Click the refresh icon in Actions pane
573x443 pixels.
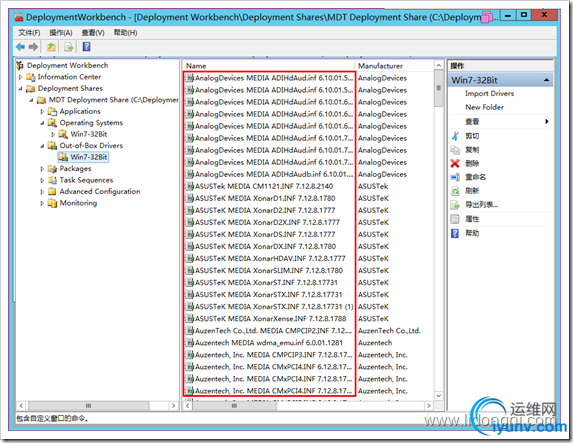coord(455,191)
